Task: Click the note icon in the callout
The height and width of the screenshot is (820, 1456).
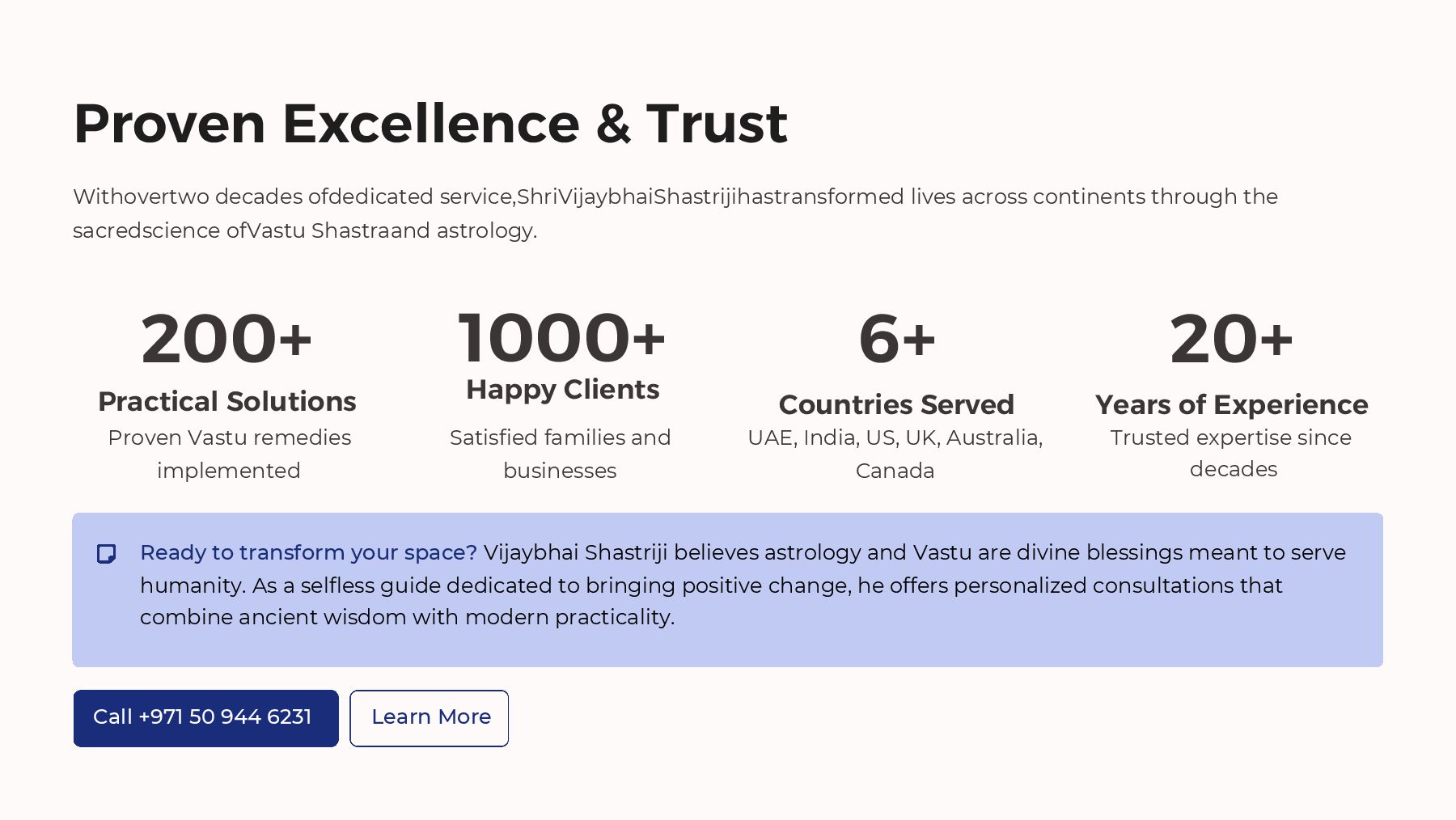Action: click(x=106, y=554)
